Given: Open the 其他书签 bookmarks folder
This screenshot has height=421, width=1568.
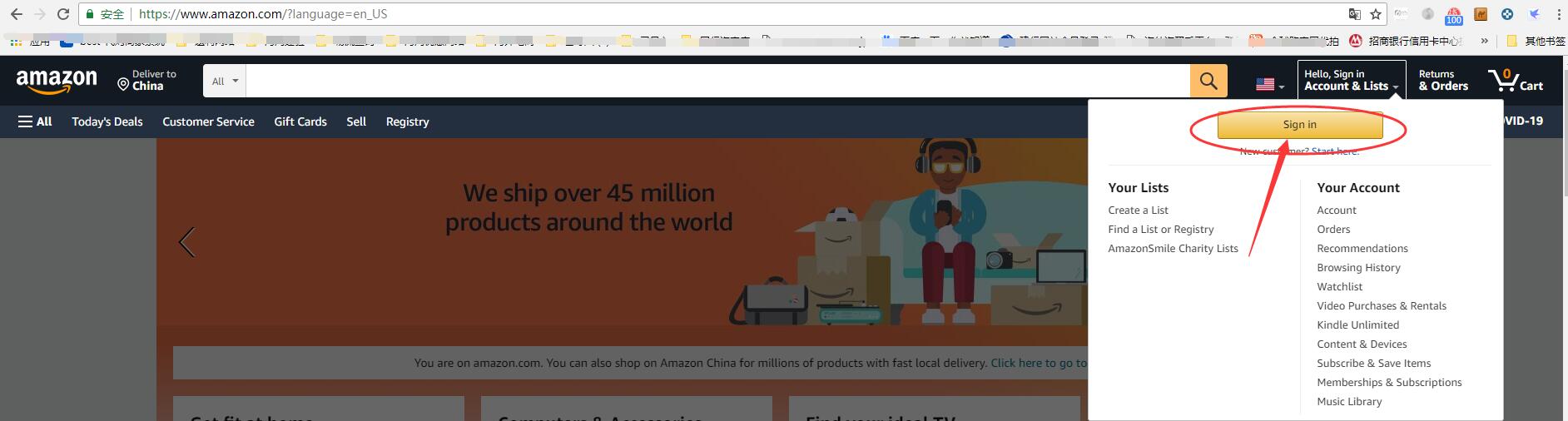Looking at the screenshot, I should (1536, 41).
